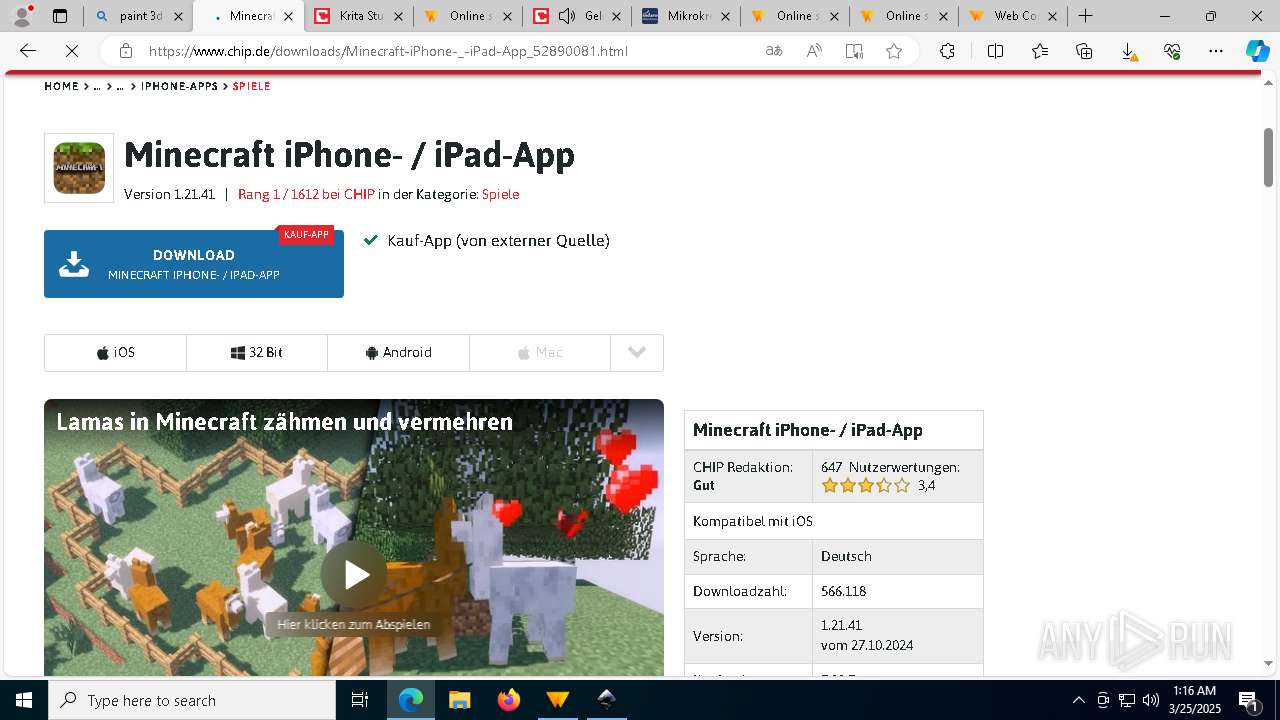Viewport: 1280px width, 720px height.
Task: Add this page to favorites star
Action: pyautogui.click(x=894, y=51)
